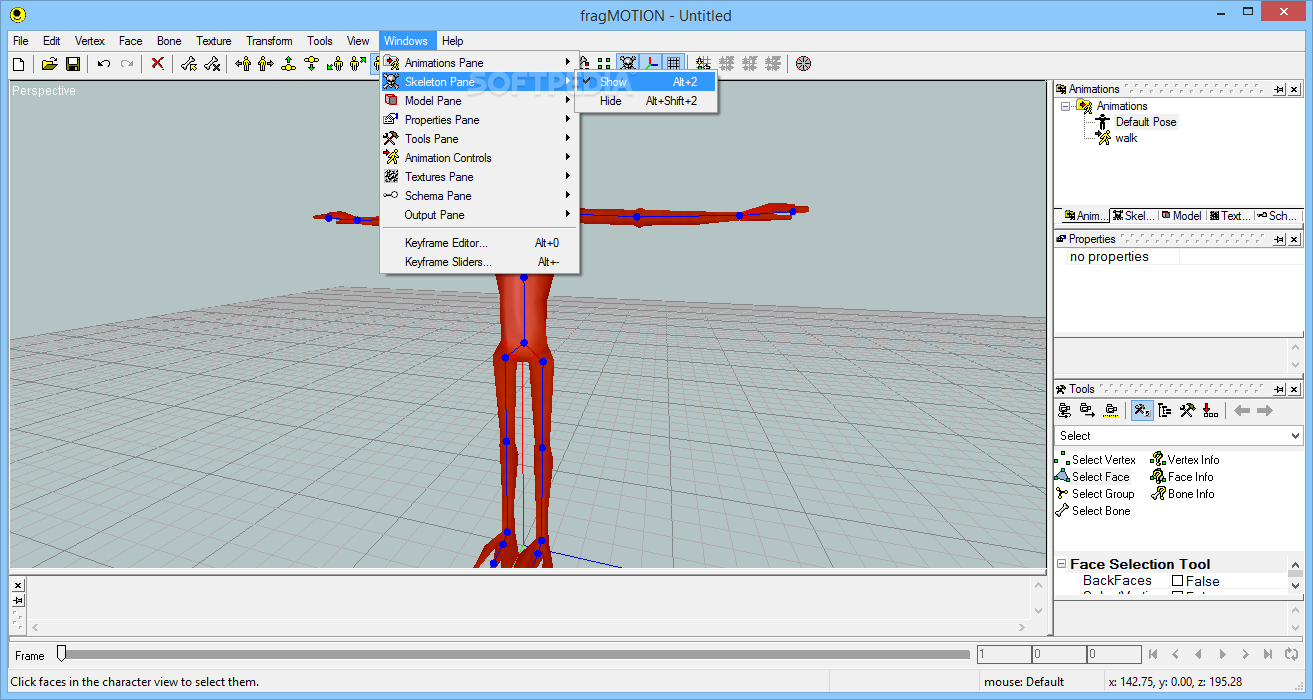Click the skull render toggle in toolbar
The image size is (1313, 700).
(628, 64)
